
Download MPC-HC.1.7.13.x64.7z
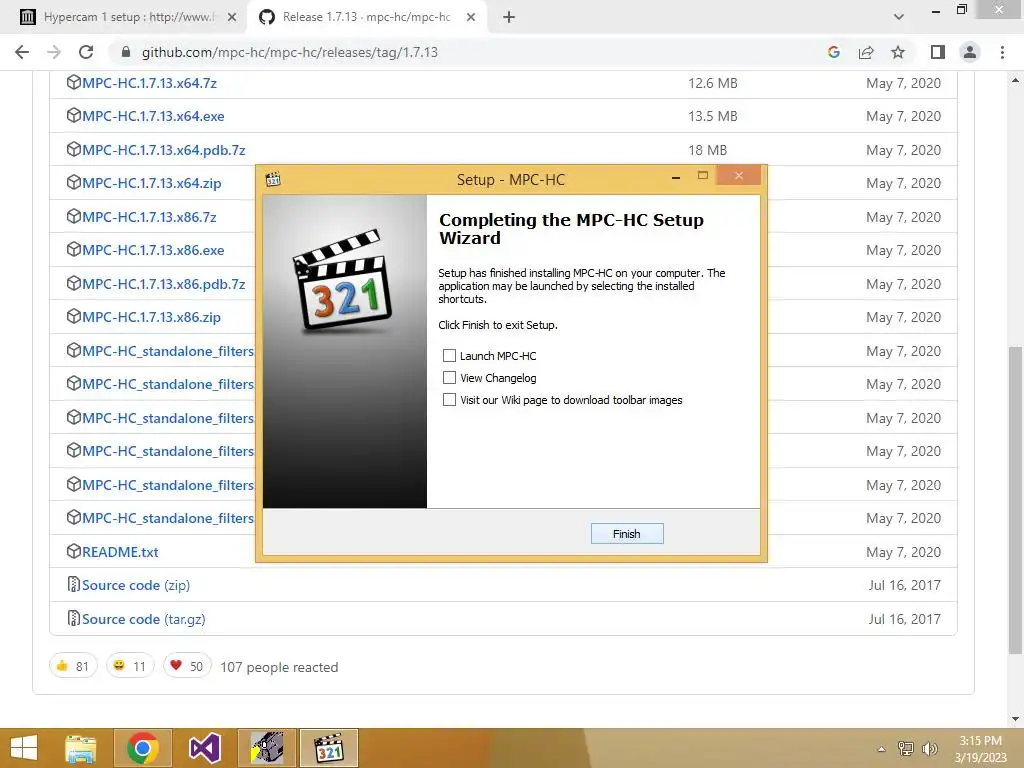pyautogui.click(x=149, y=83)
